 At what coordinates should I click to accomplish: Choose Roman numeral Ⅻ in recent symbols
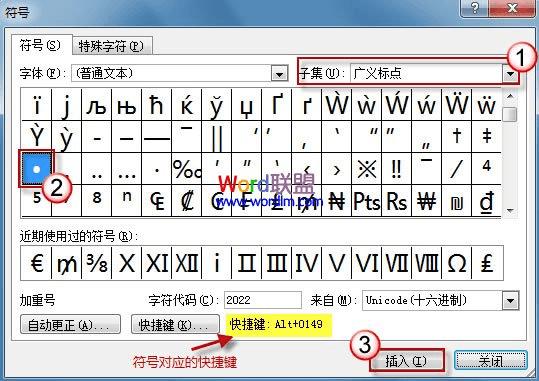187,263
